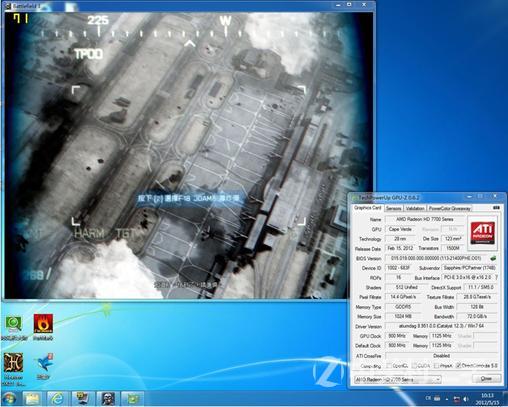Screen dimensions: 508x407
Task: Open the FurMark desktop shortcut
Action: (43, 324)
